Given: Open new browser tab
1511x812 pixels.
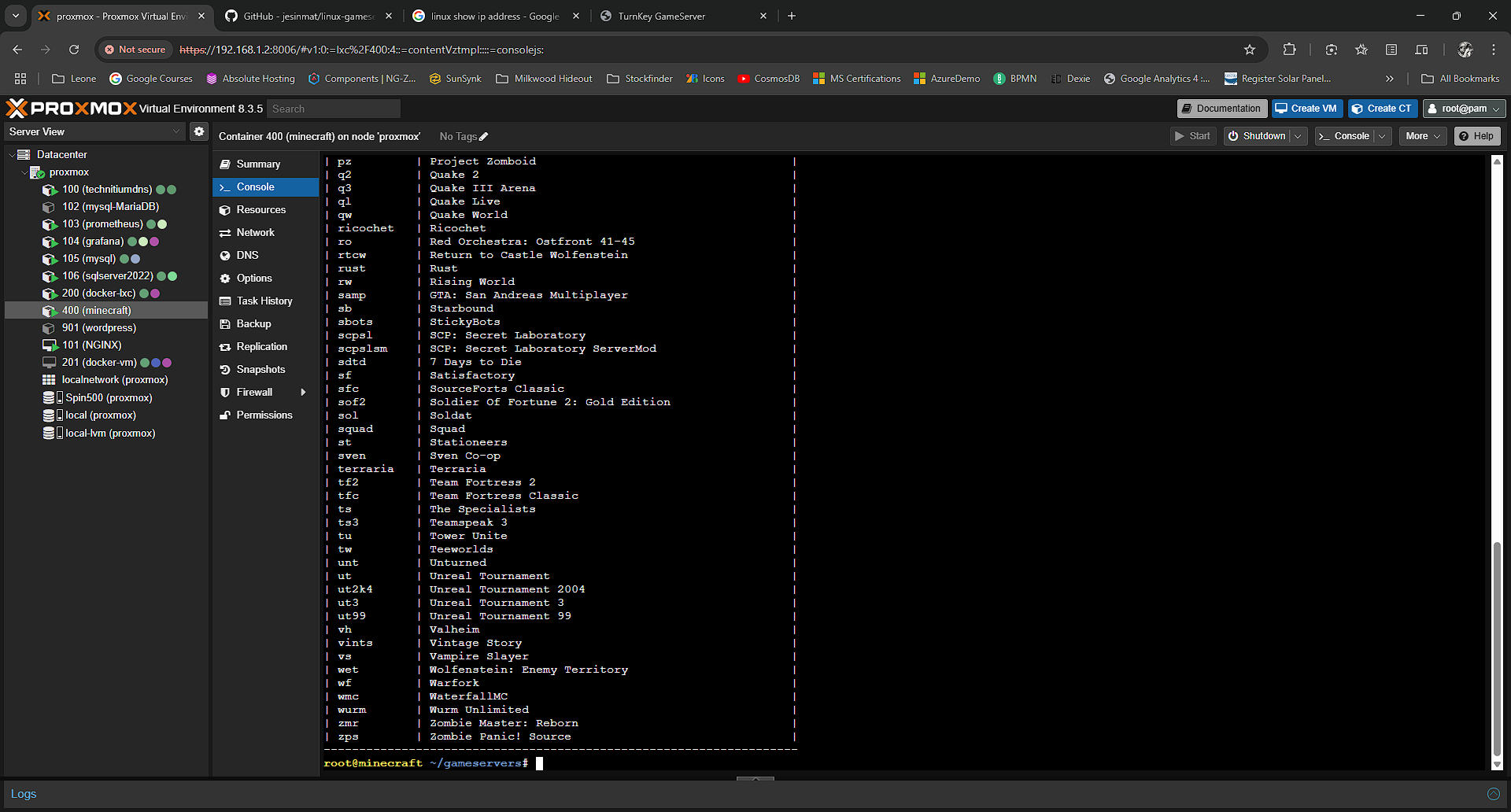Looking at the screenshot, I should pos(792,16).
